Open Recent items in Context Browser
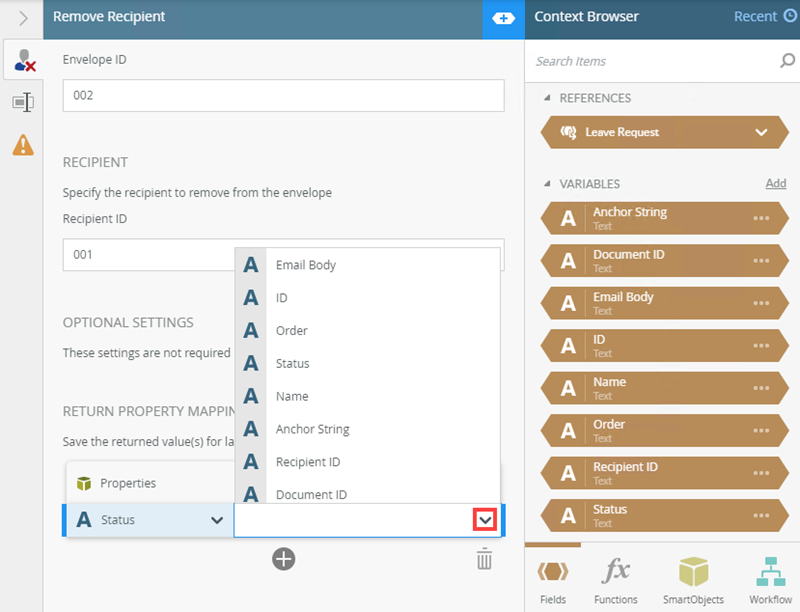 pyautogui.click(x=765, y=17)
